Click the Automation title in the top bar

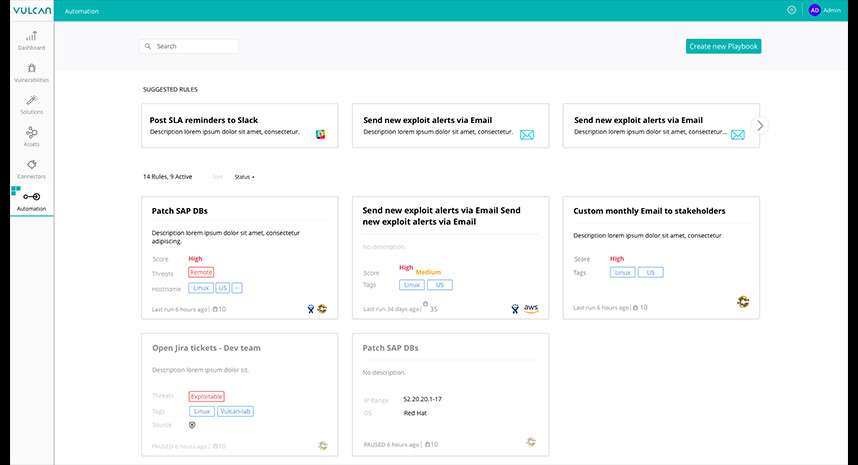[x=82, y=11]
